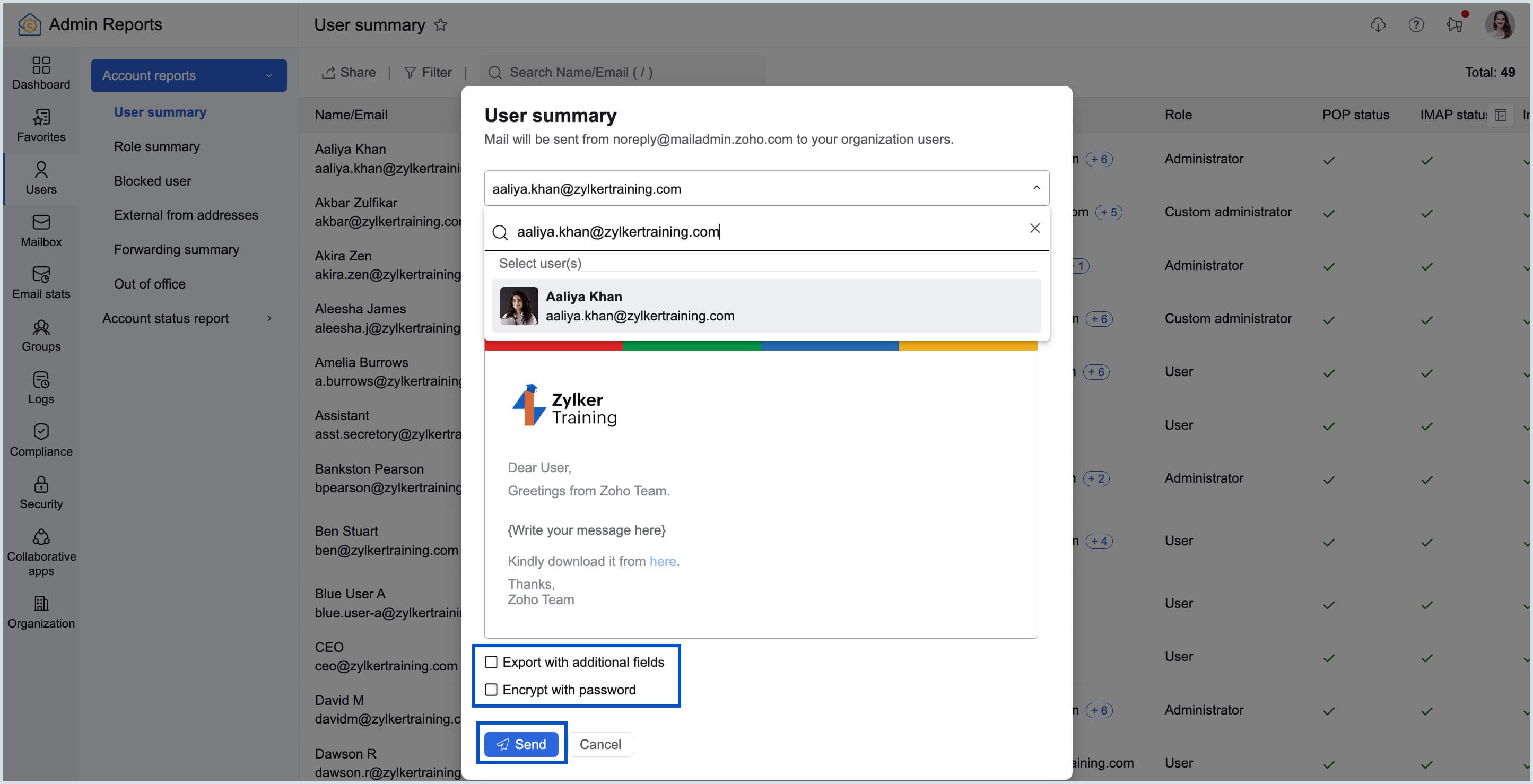Click the 'here' download link
This screenshot has height=784, width=1533.
click(x=663, y=561)
